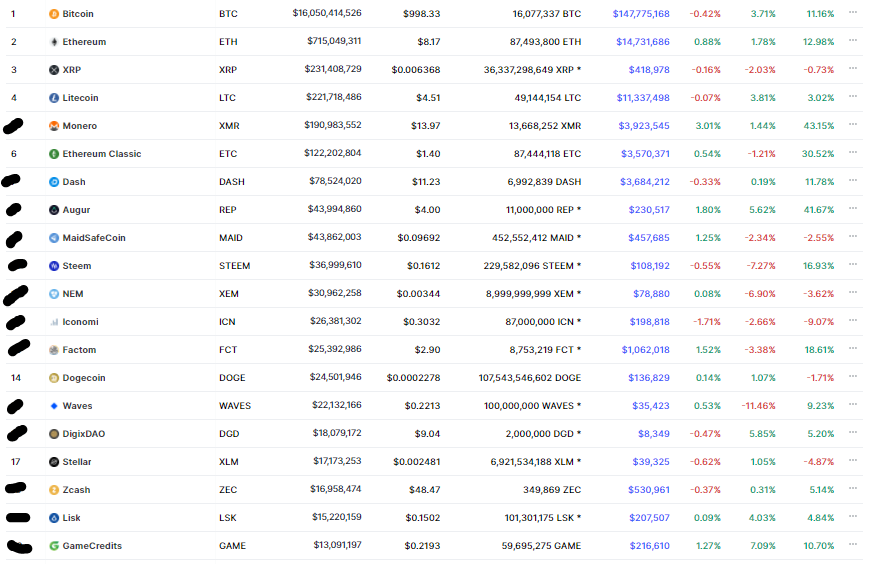Open the MaidSafeCoin name link
The width and height of the screenshot is (875, 564).
94,238
